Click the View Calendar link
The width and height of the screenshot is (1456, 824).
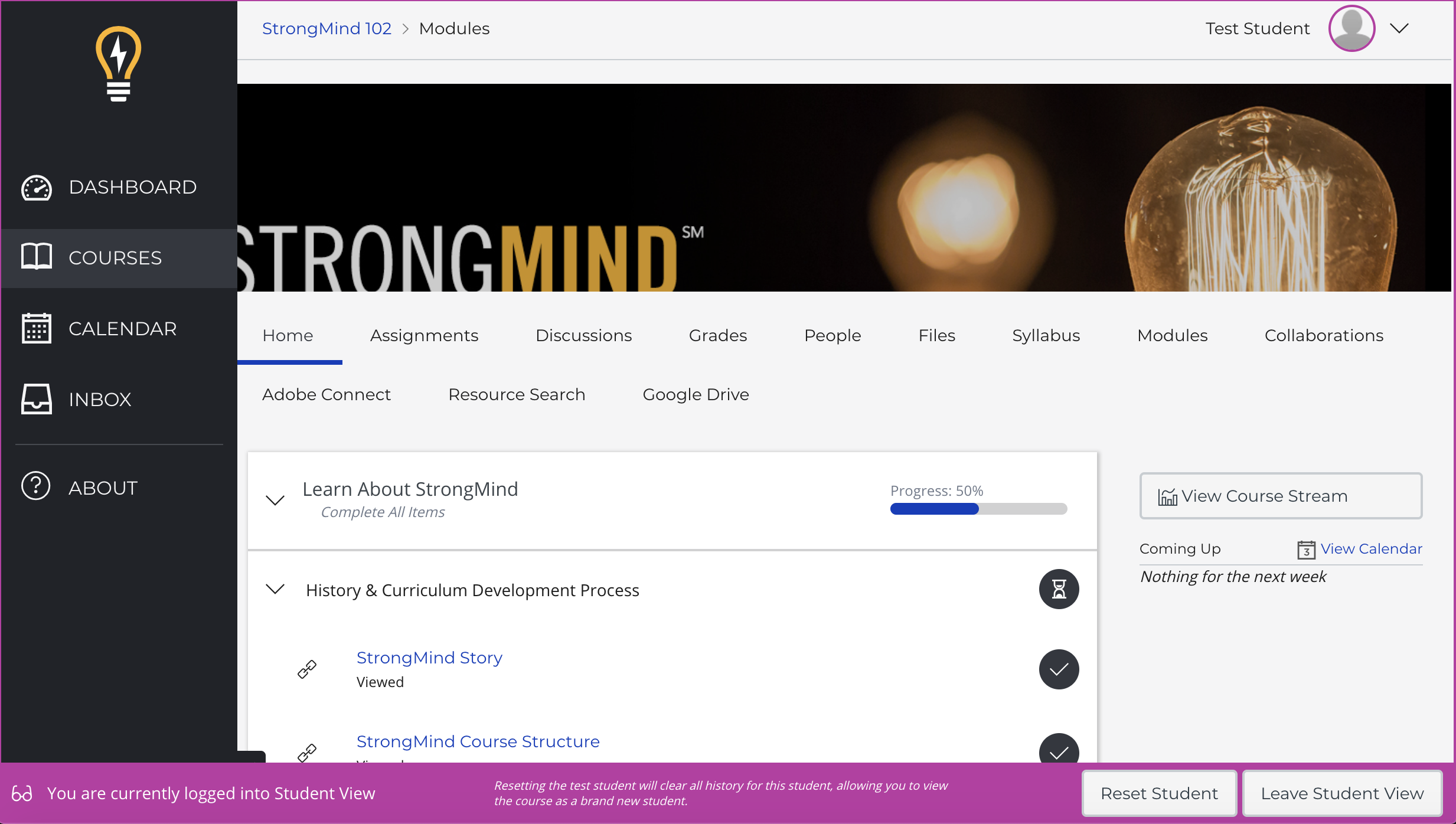tap(1371, 549)
